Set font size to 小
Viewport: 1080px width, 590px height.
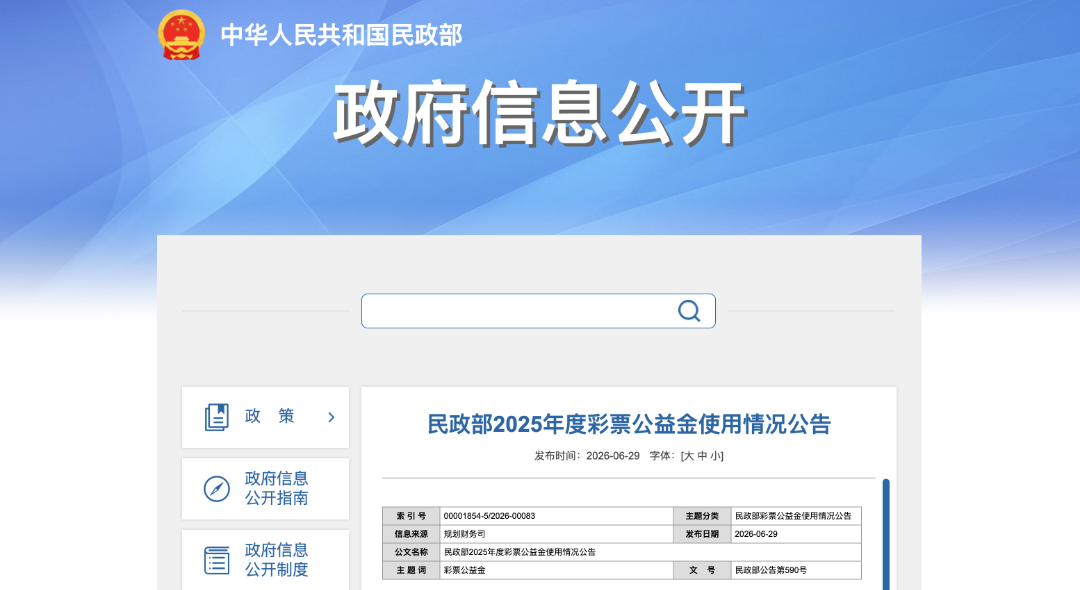[x=716, y=456]
